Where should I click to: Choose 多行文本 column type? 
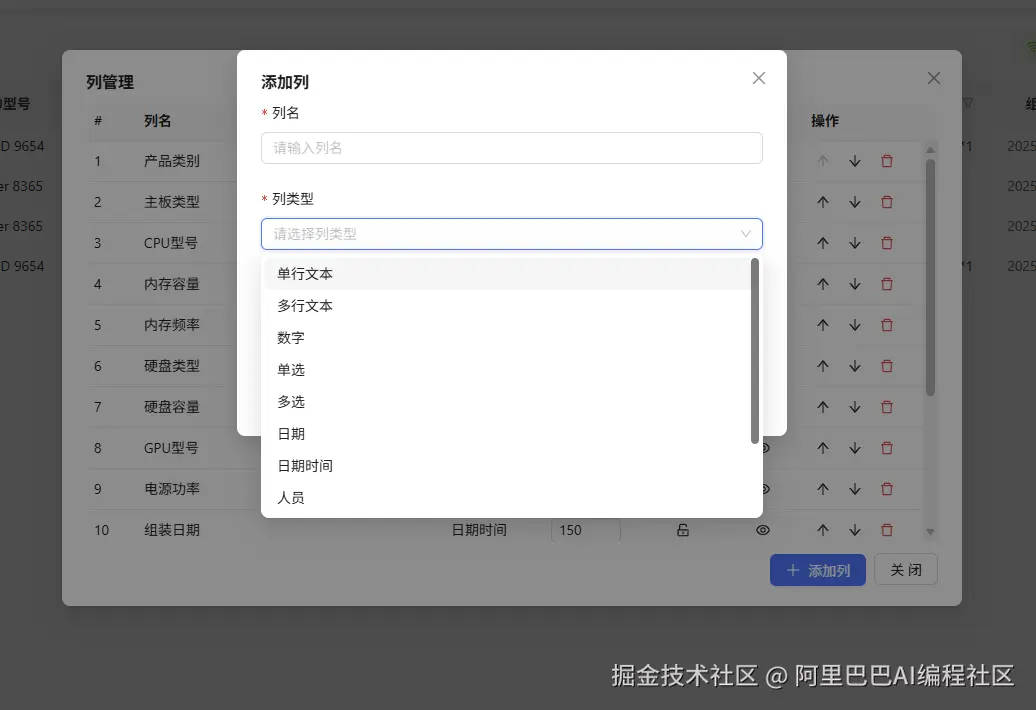507,306
